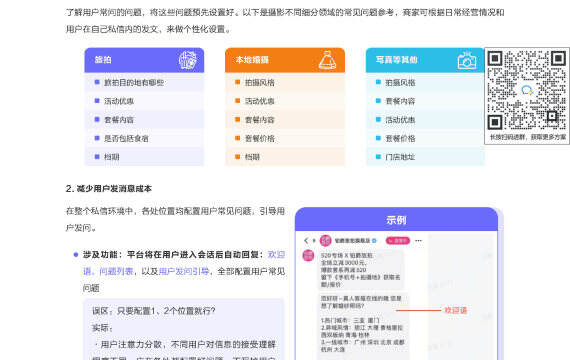Screen dimensions: 570x360
Task: Click the suitcase icon on 旅拍 card
Action: pyautogui.click(x=188, y=60)
